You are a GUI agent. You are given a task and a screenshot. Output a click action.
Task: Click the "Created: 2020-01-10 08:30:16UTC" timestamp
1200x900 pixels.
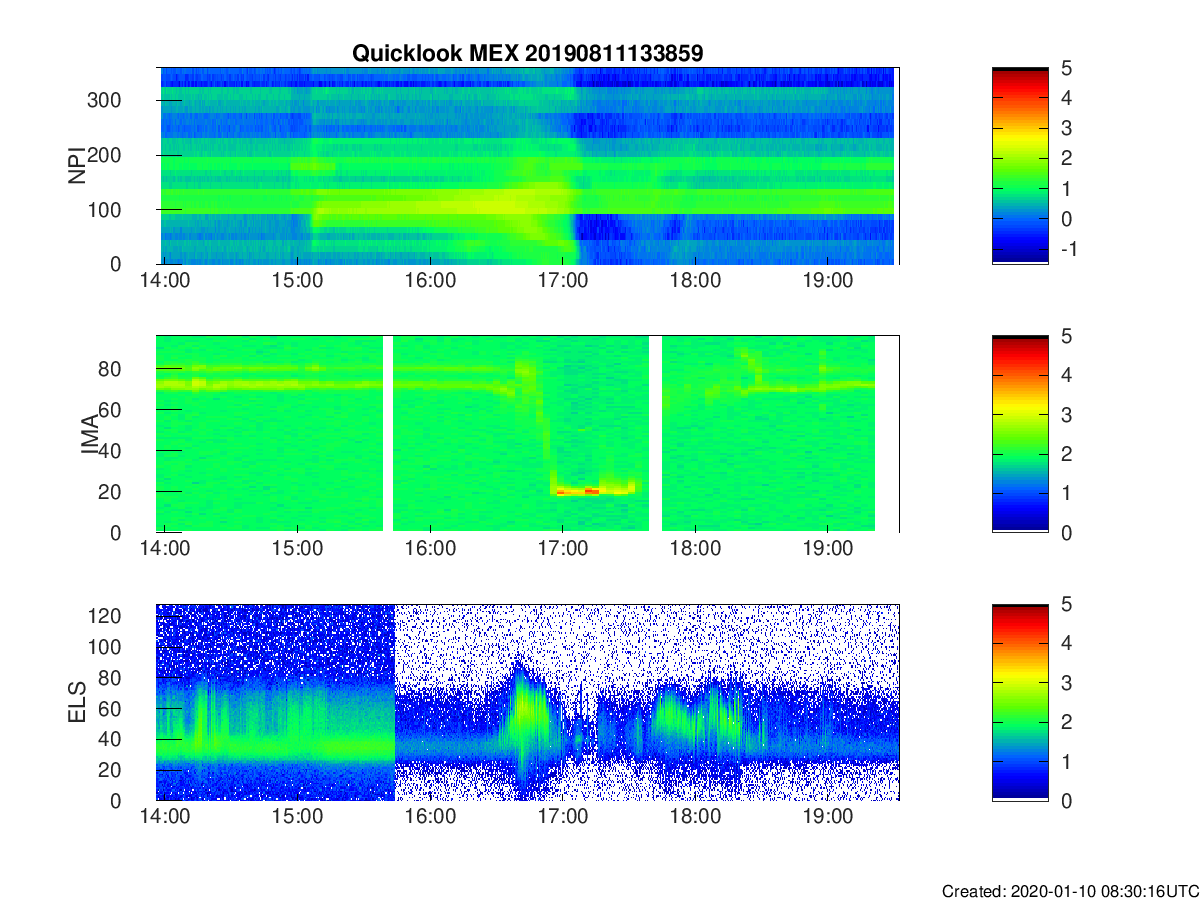1069,891
